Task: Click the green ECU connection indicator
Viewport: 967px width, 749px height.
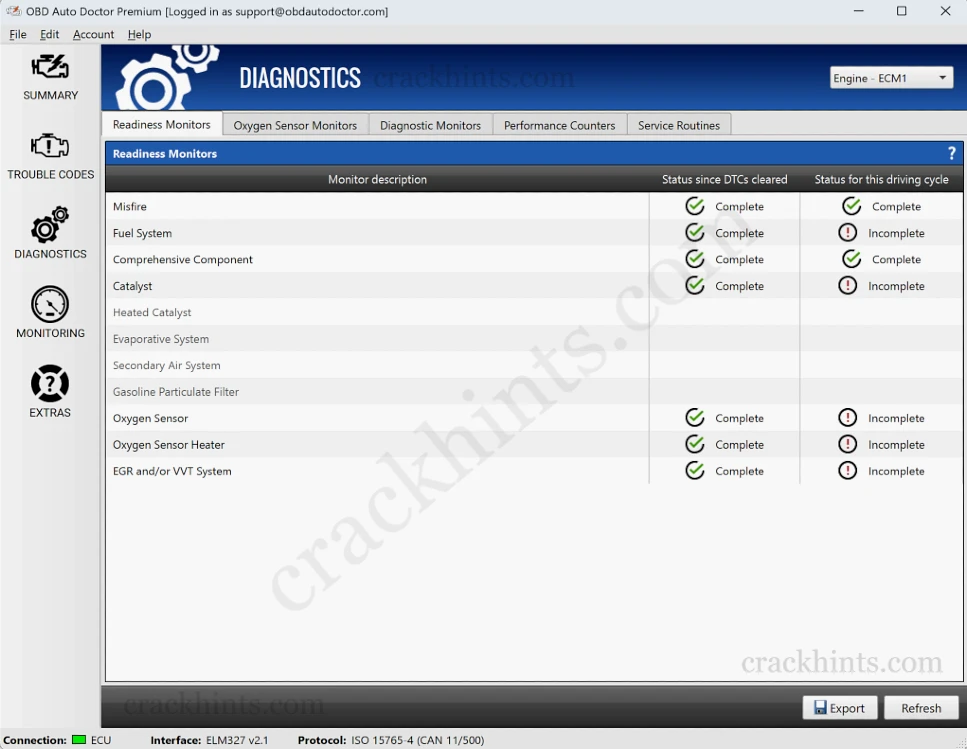Action: (x=79, y=740)
